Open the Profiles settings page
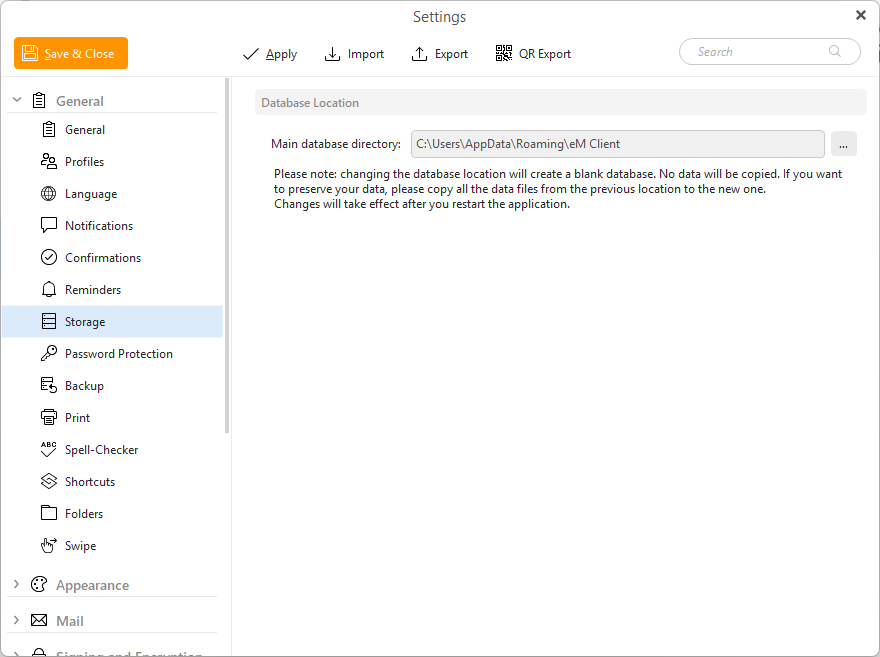Screen dimensions: 880x657 pos(112,162)
